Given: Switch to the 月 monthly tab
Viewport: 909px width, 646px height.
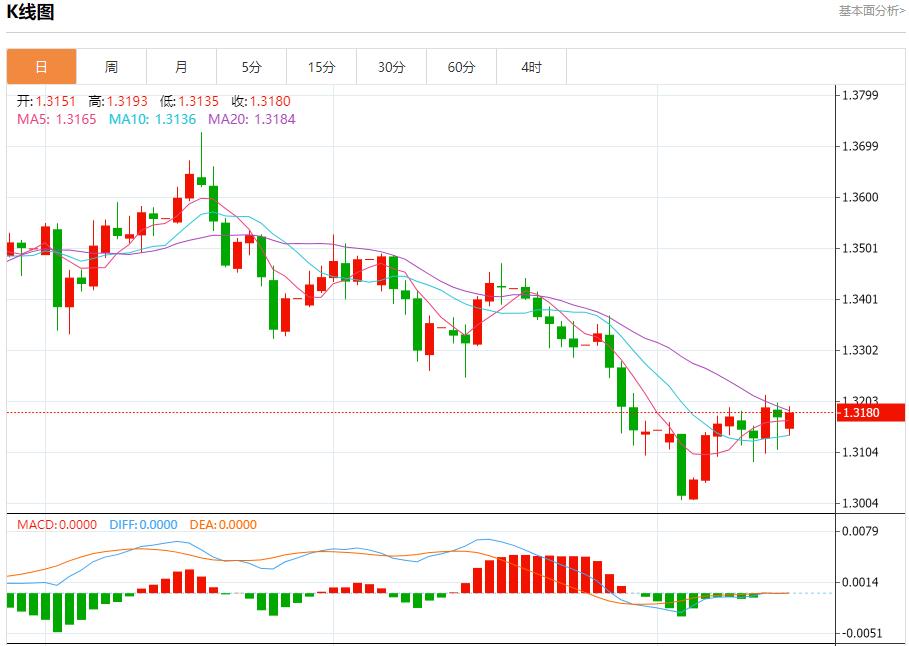Looking at the screenshot, I should [x=181, y=67].
